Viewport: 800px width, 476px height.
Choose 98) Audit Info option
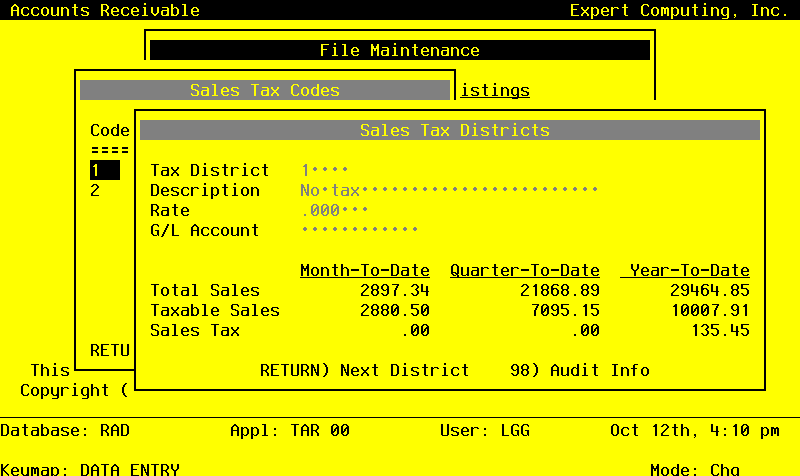click(580, 370)
